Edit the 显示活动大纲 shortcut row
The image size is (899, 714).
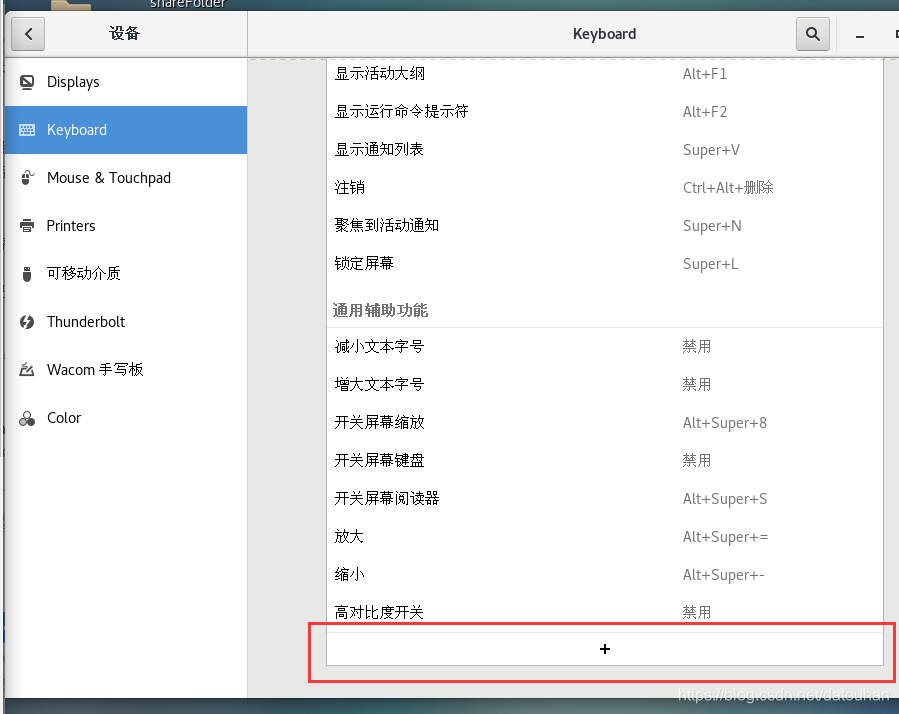coord(605,73)
